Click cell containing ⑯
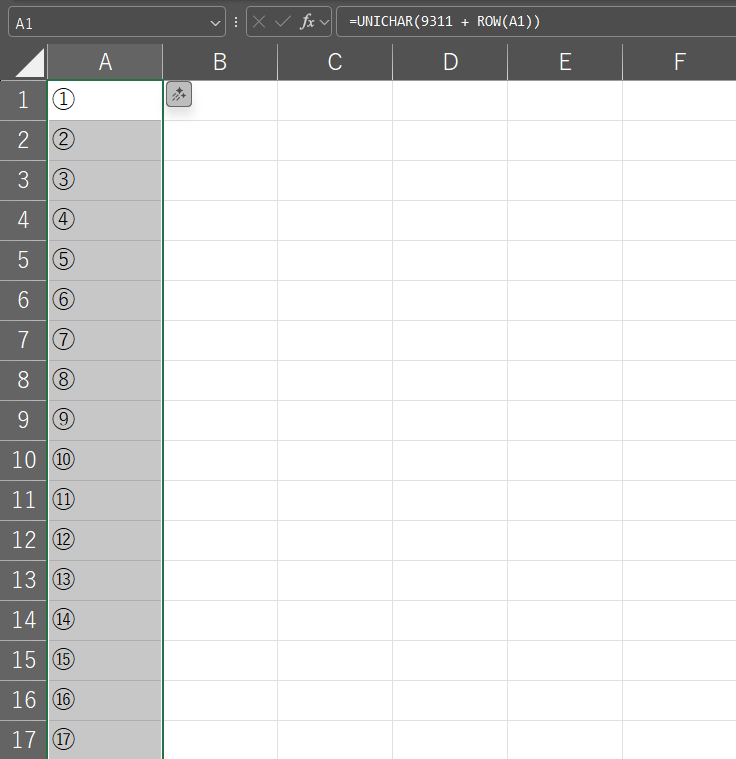736x759 pixels. [105, 700]
